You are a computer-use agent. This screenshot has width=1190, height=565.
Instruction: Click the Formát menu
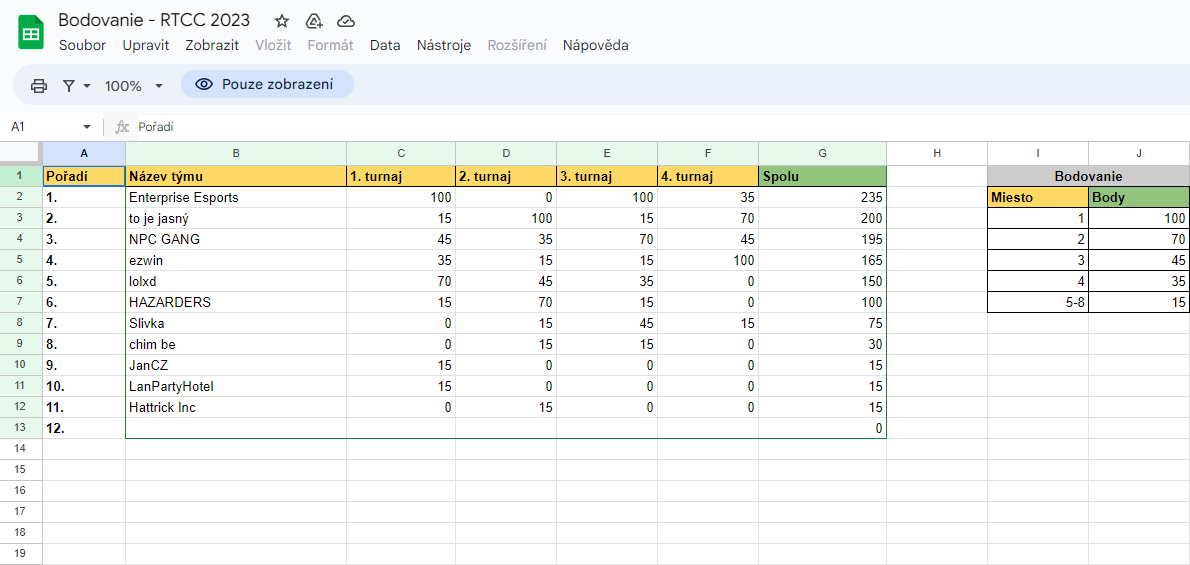330,45
